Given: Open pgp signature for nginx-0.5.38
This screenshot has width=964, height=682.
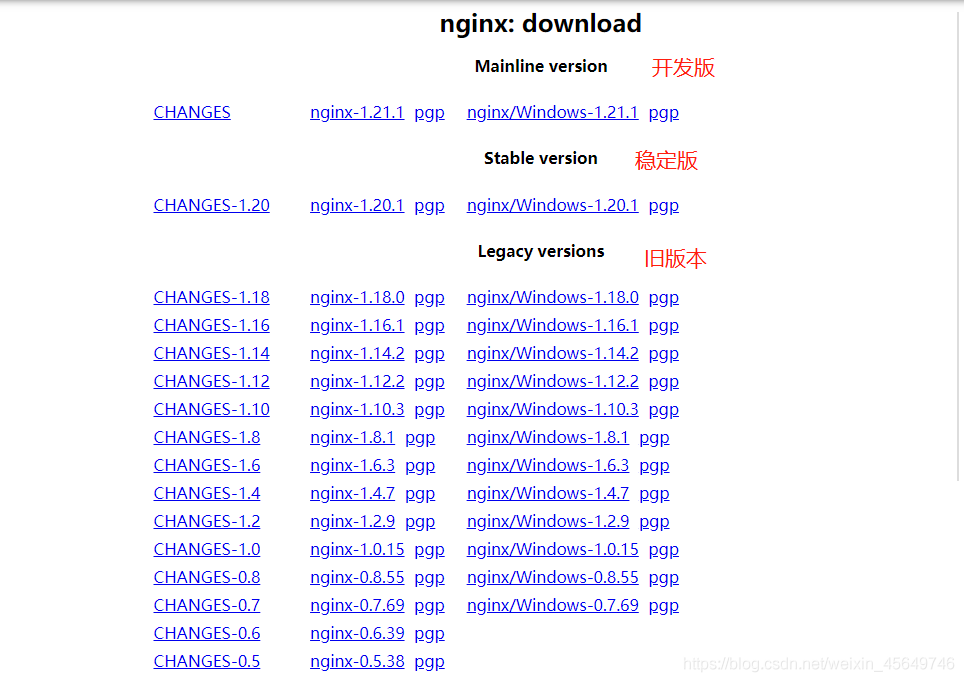Looking at the screenshot, I should click(429, 662).
